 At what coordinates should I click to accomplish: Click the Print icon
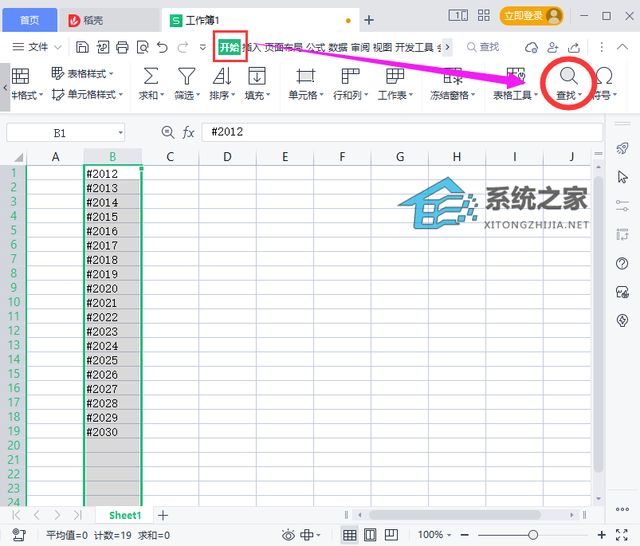(122, 47)
